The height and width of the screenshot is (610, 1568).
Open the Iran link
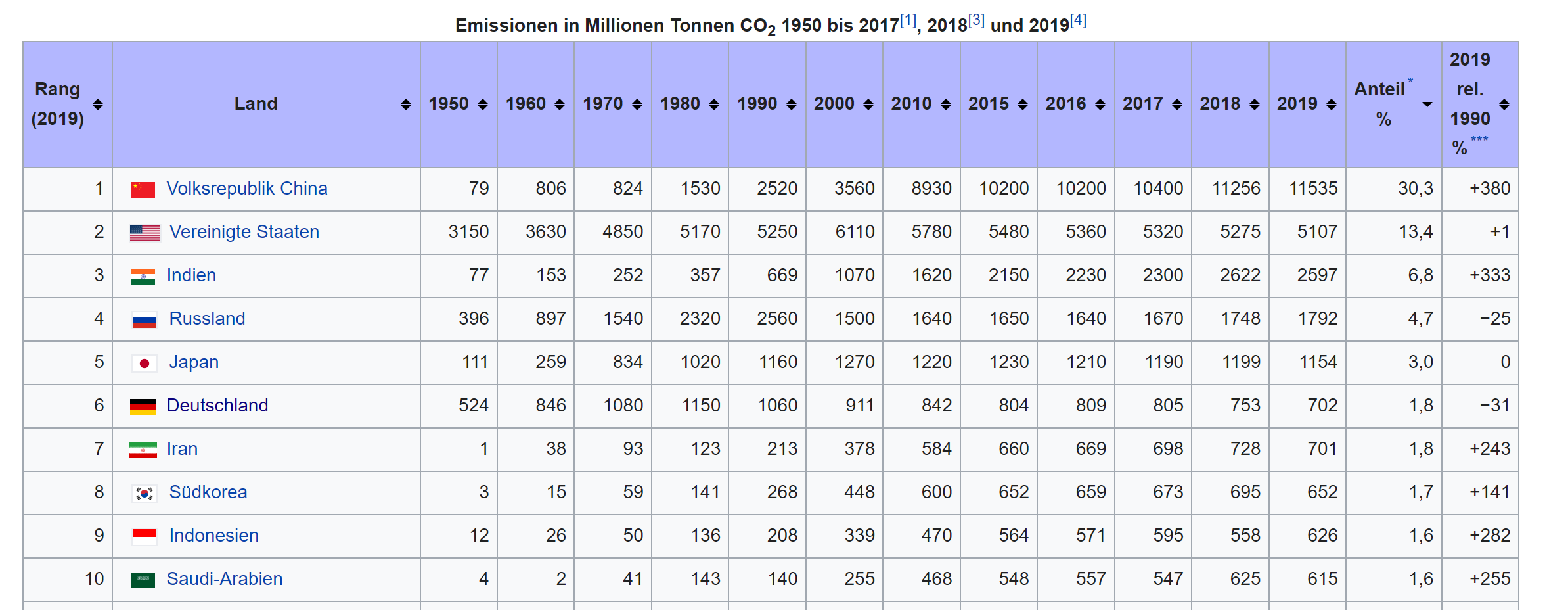coord(182,449)
